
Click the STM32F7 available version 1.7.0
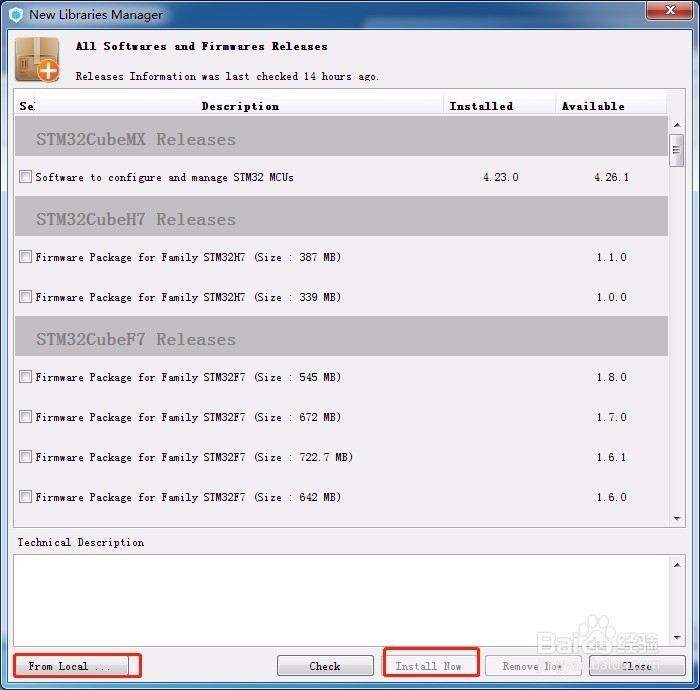[611, 417]
